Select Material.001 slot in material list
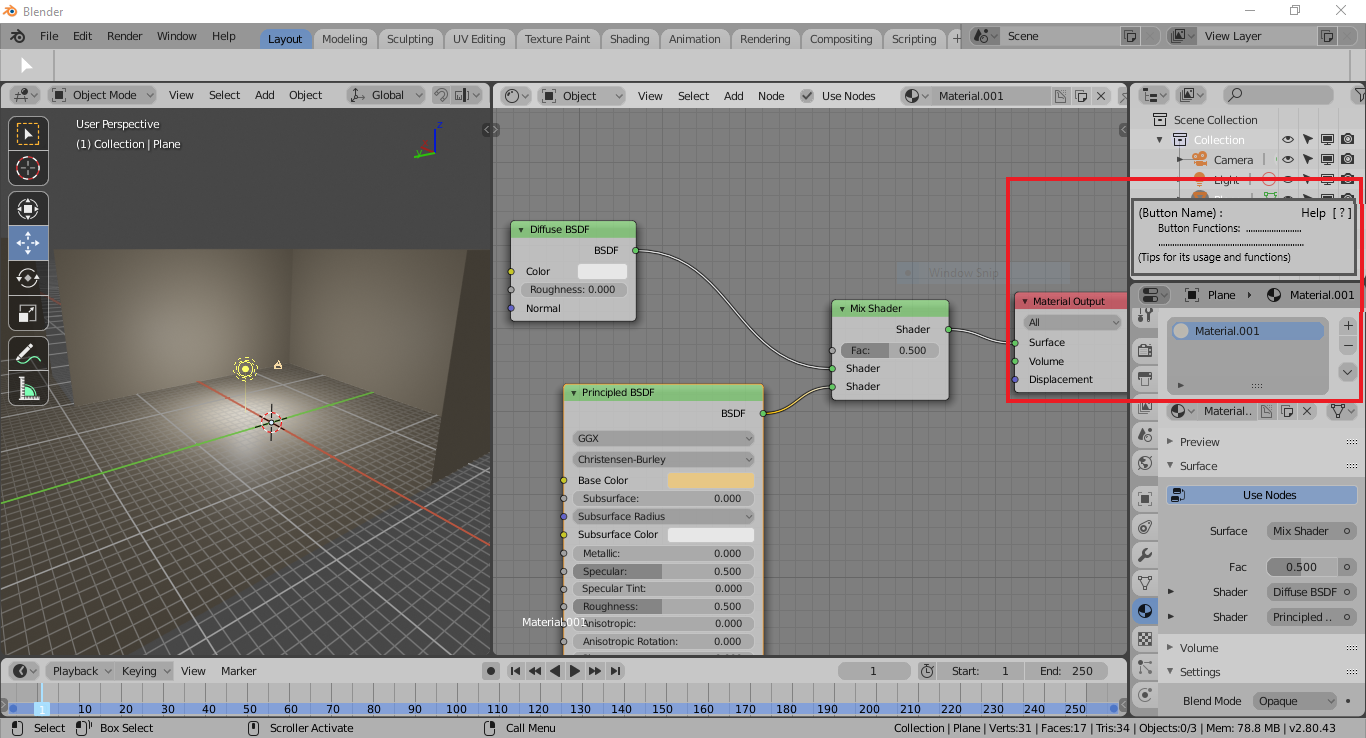The width and height of the screenshot is (1366, 738). coord(1248,331)
